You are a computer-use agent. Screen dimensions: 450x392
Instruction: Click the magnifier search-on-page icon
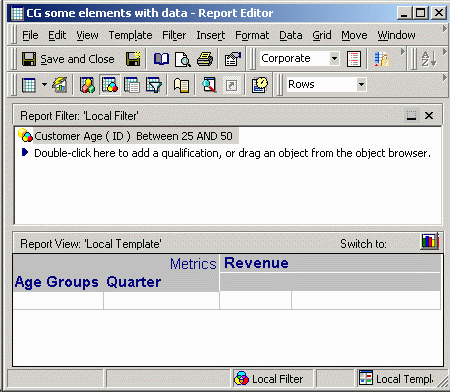[209, 85]
